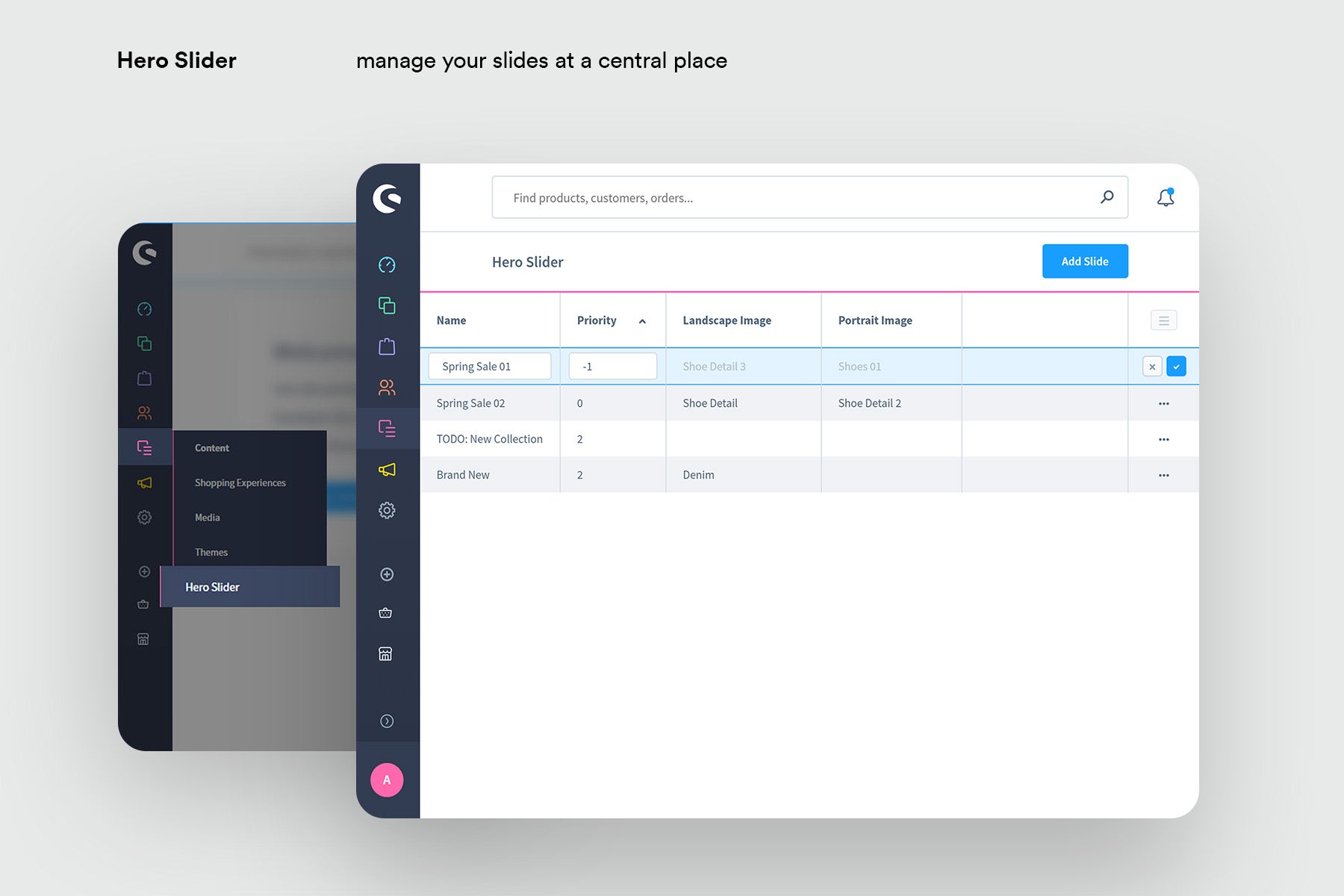
Task: Open Customers icon in front window sidebar
Action: (387, 388)
